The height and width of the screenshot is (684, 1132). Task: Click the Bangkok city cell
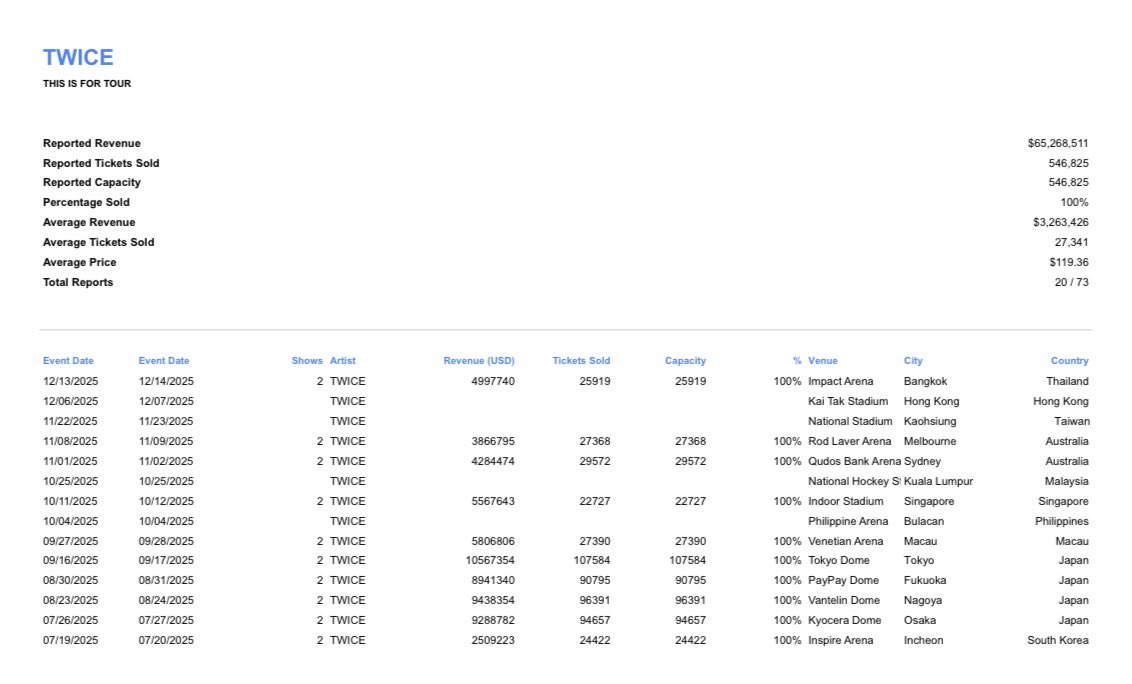pyautogui.click(x=926, y=381)
